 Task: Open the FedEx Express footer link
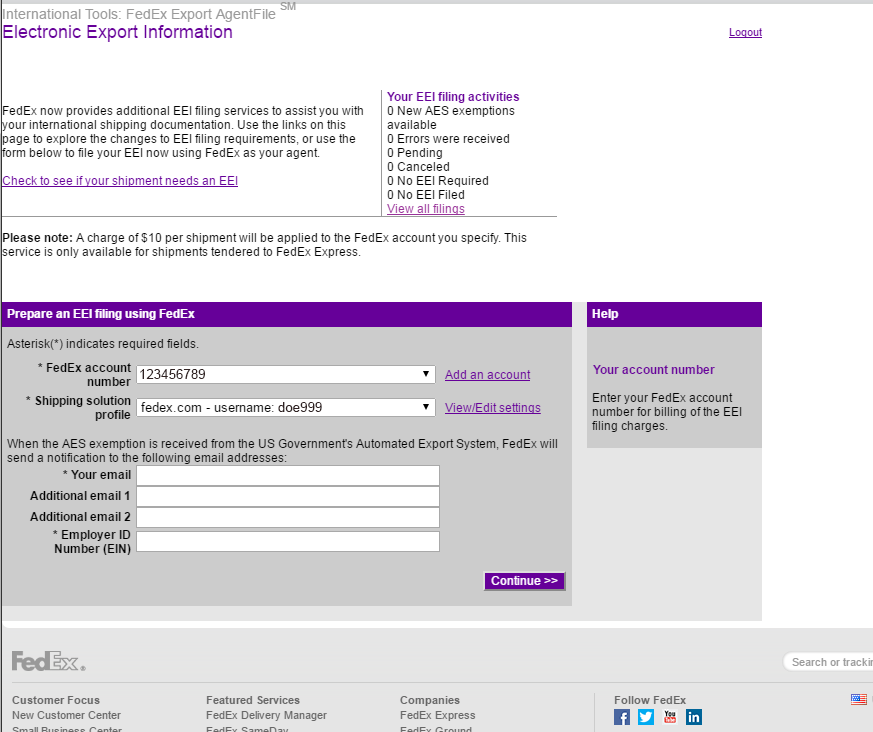pos(438,715)
